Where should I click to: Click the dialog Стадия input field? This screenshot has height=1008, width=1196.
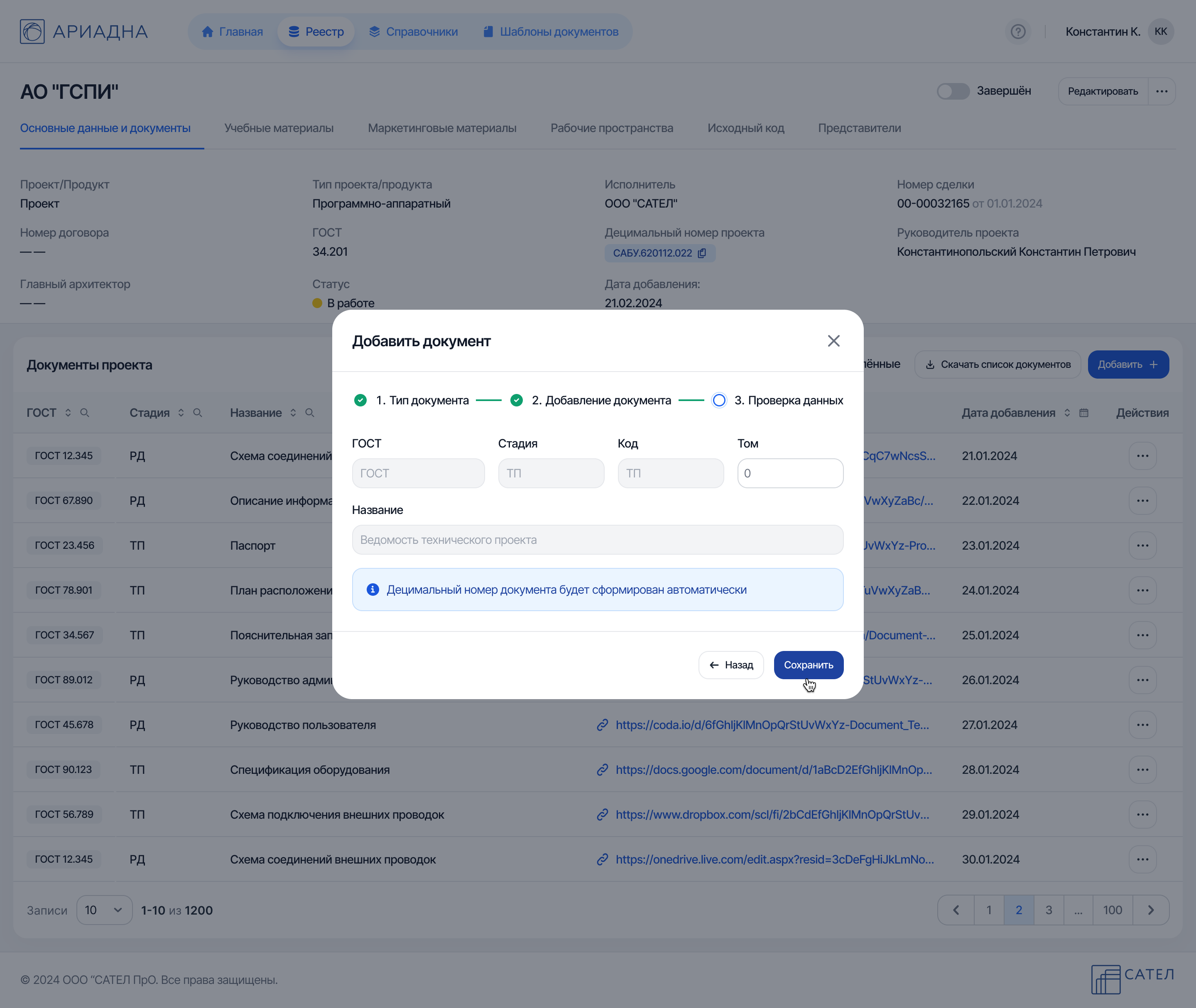[551, 473]
